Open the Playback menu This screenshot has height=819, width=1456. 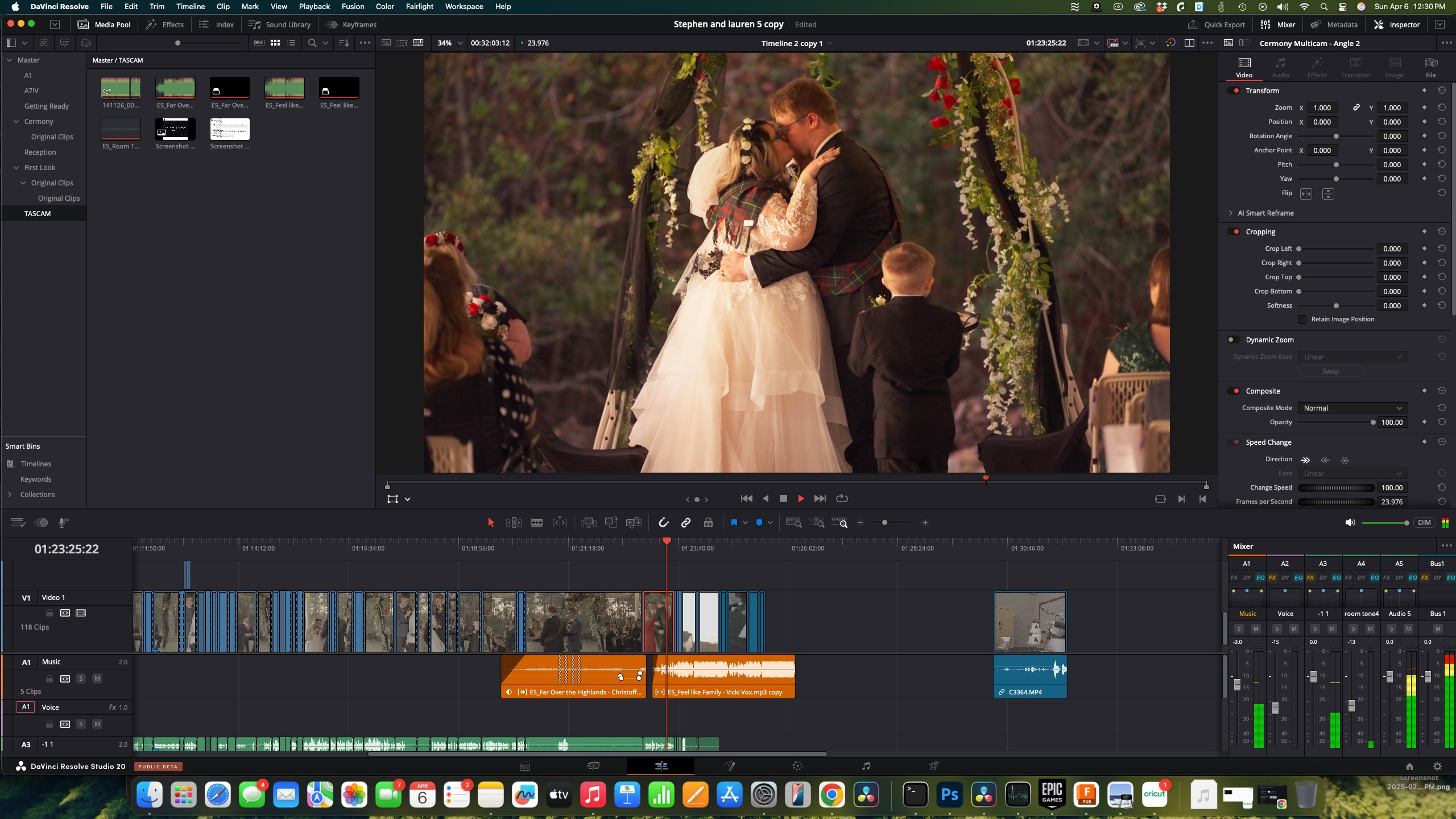tap(314, 6)
